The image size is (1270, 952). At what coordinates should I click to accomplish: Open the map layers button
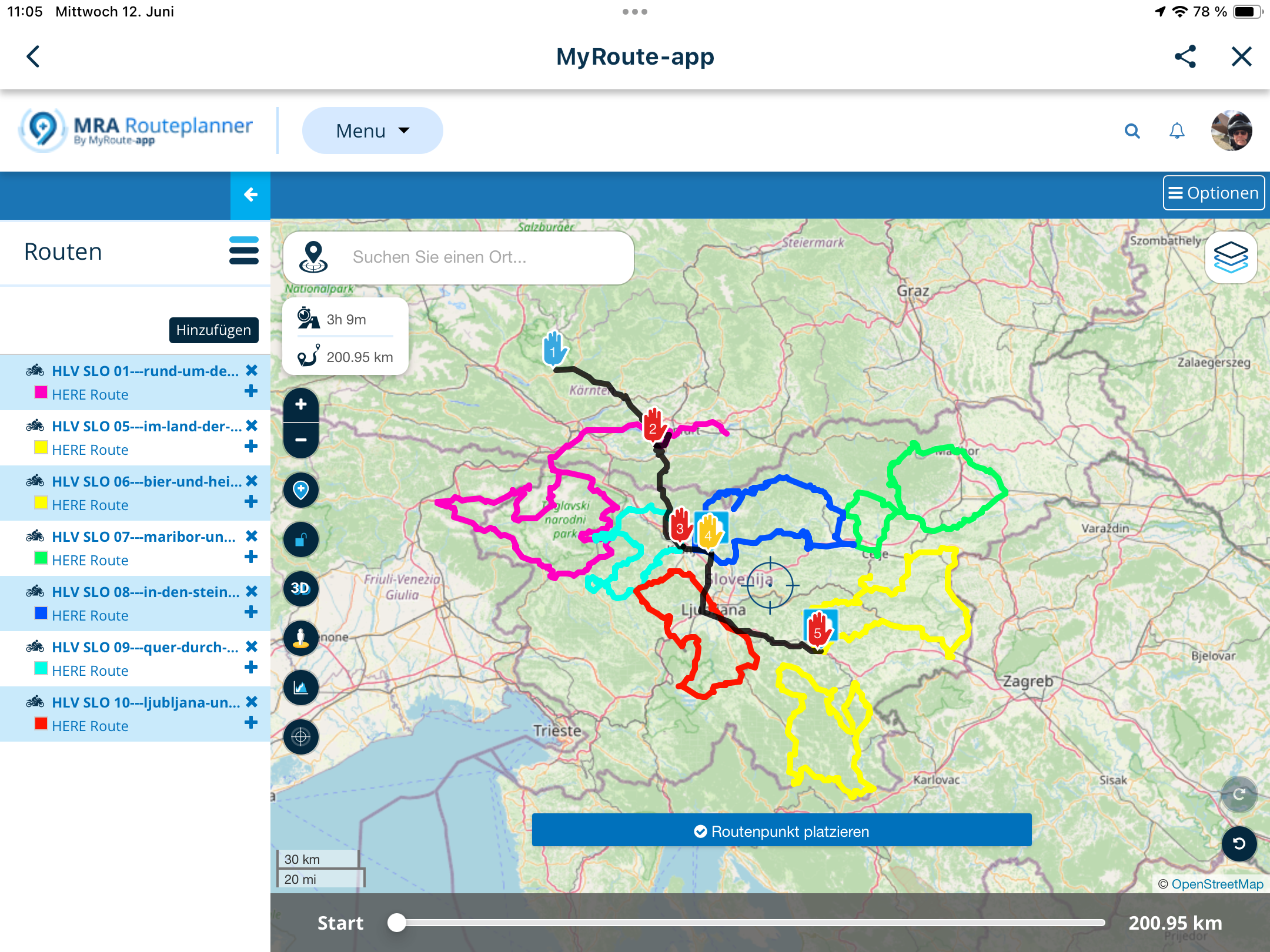tap(1231, 257)
